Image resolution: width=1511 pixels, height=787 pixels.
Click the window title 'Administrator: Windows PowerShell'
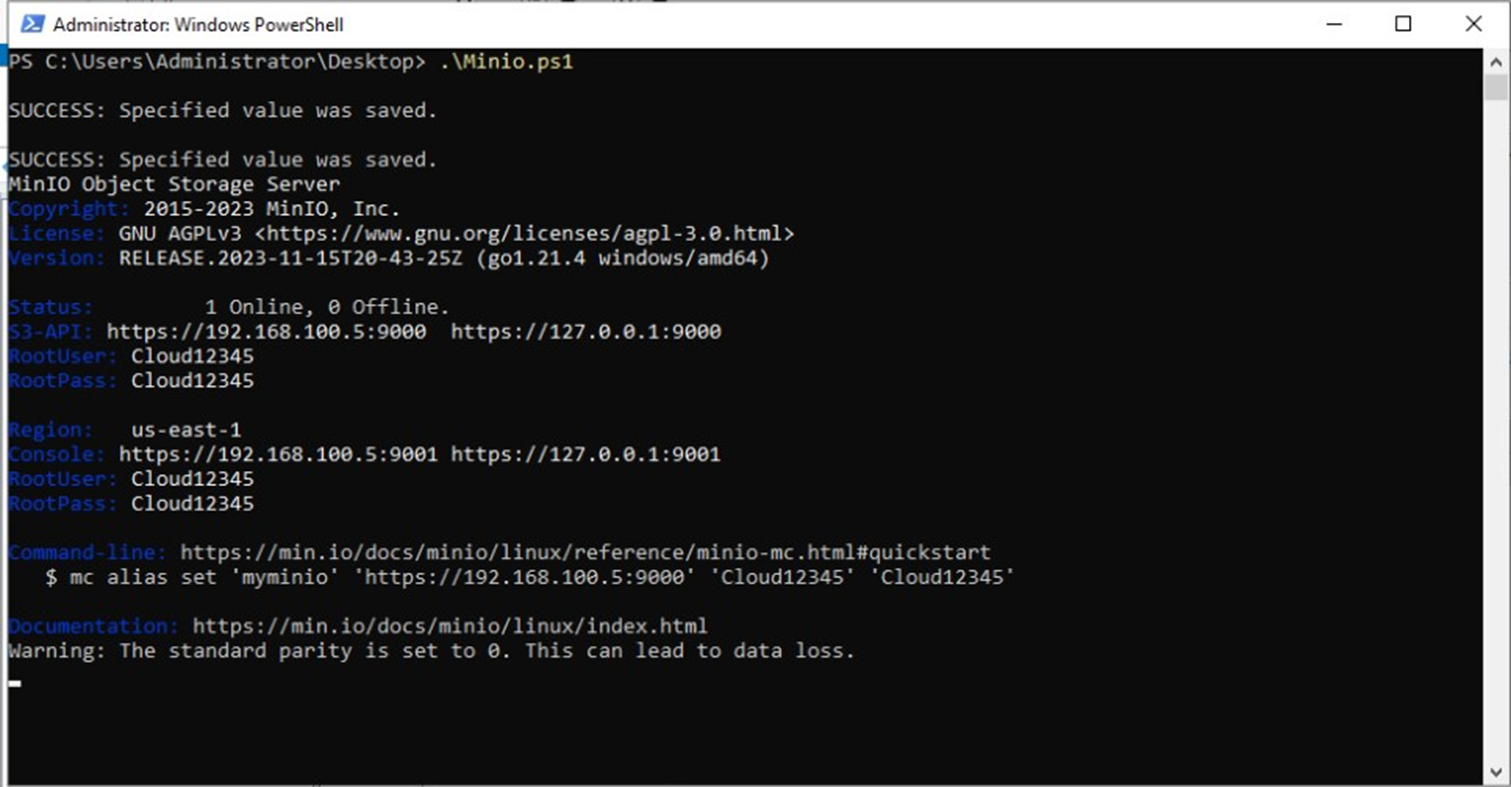(x=198, y=24)
